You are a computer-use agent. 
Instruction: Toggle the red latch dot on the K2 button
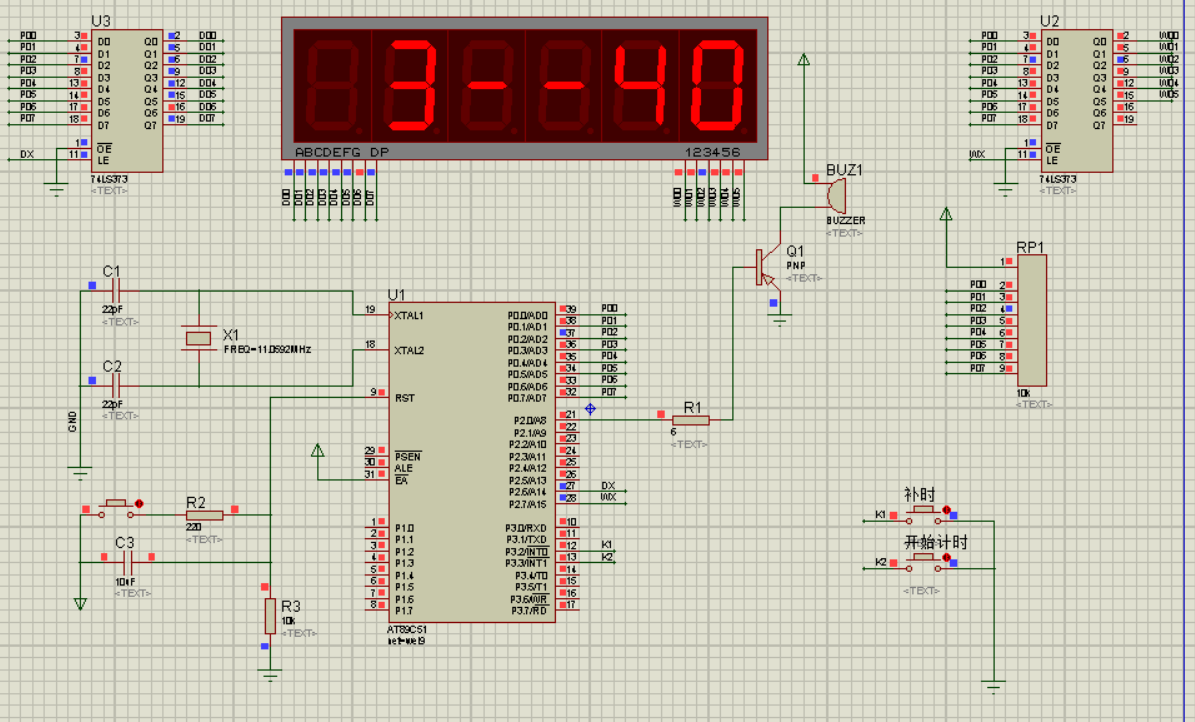coord(946,558)
